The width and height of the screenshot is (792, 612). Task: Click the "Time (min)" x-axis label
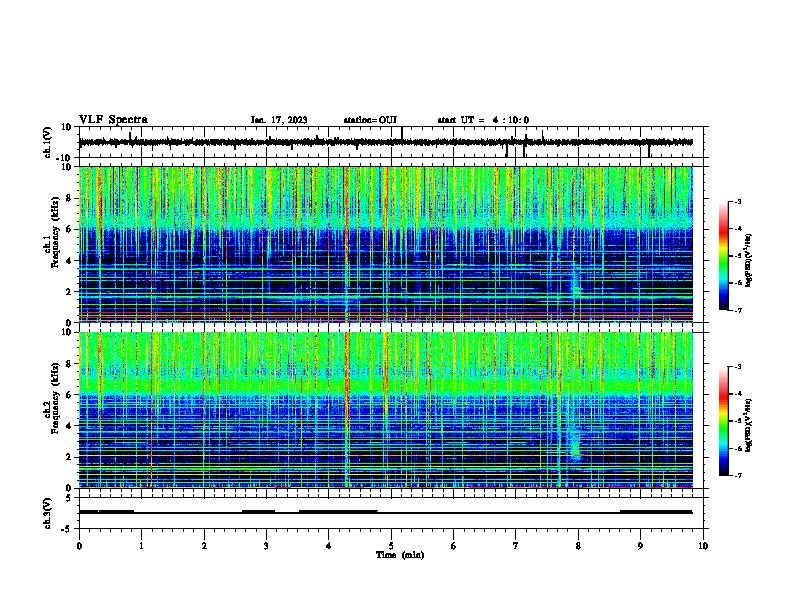[400, 555]
